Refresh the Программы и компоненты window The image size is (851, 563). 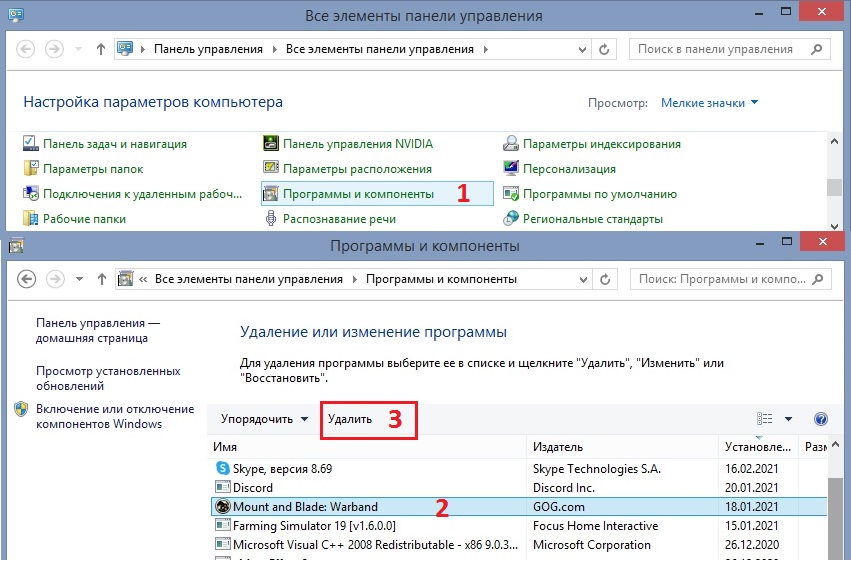coord(605,279)
